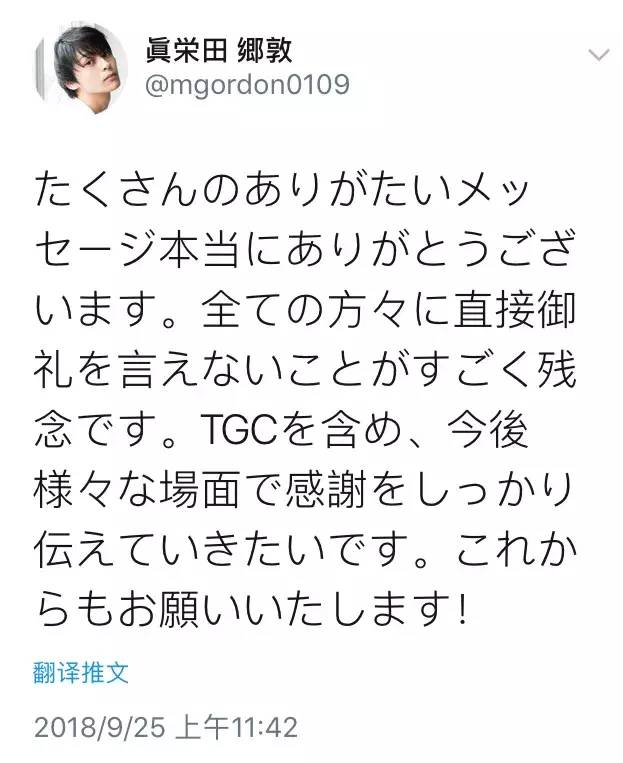This screenshot has width=623, height=763.
Task: Tap tweet line starting with セージ本当に
Action: click(x=305, y=250)
